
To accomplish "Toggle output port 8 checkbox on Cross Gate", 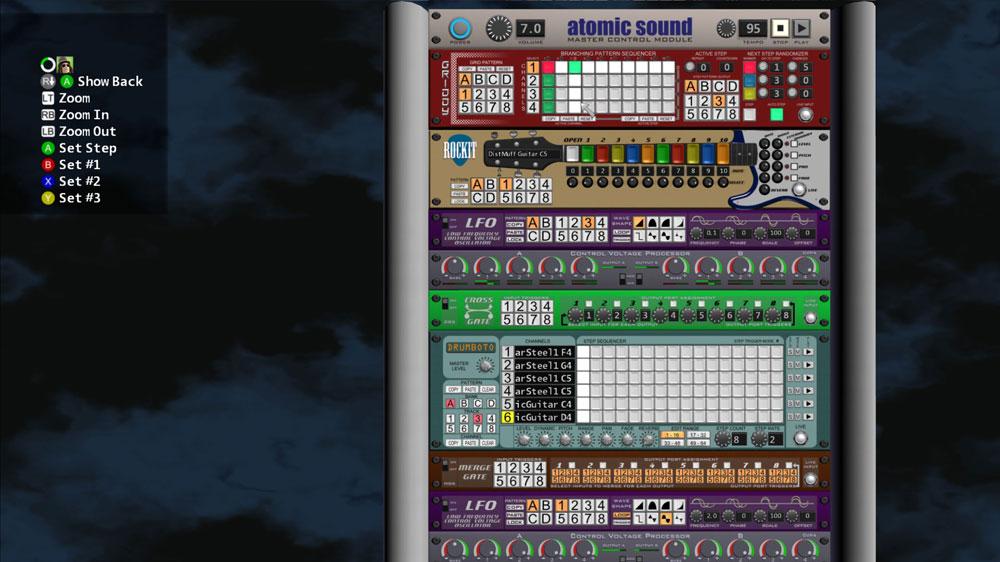I will [x=786, y=304].
